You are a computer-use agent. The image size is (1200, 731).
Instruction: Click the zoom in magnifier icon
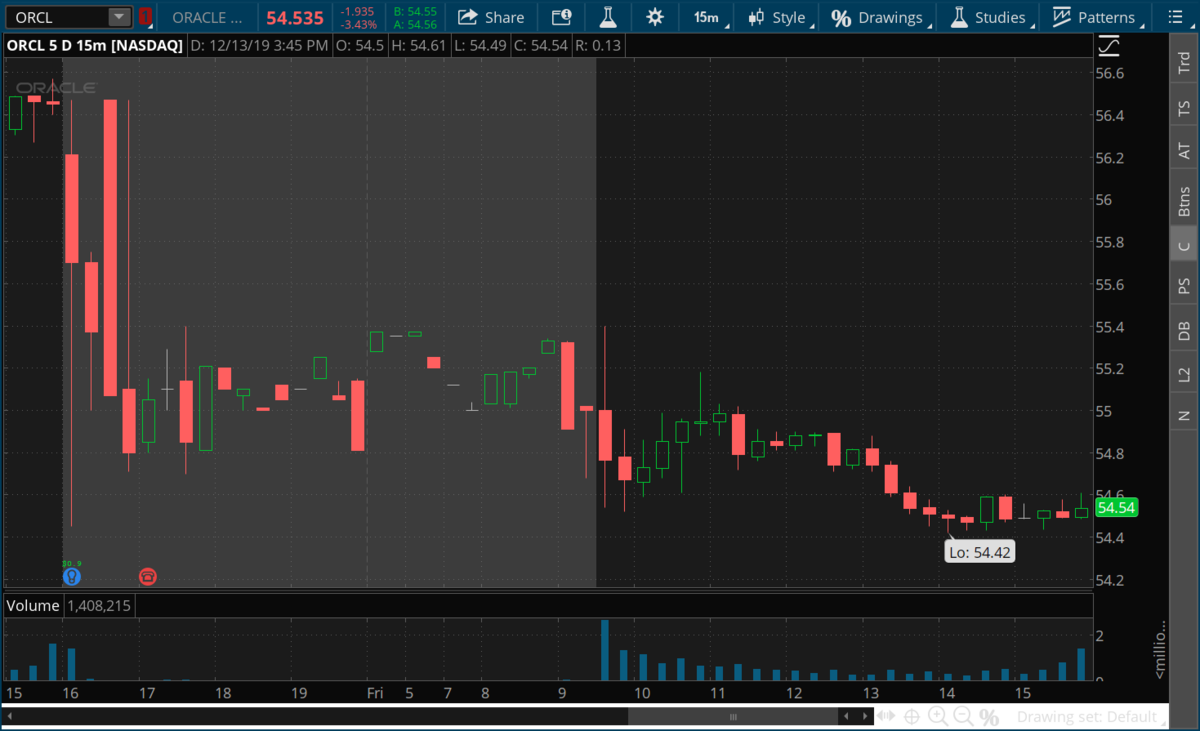(938, 716)
